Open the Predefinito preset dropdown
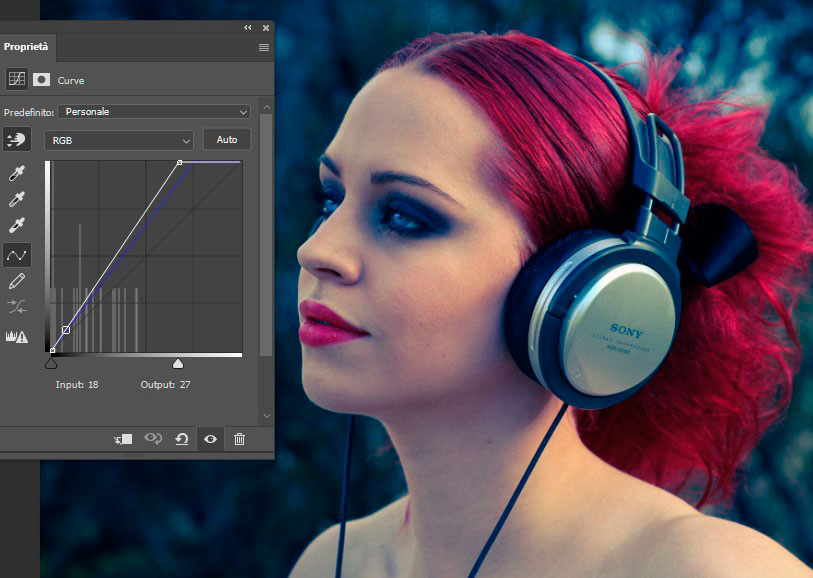813x578 pixels. (x=155, y=111)
